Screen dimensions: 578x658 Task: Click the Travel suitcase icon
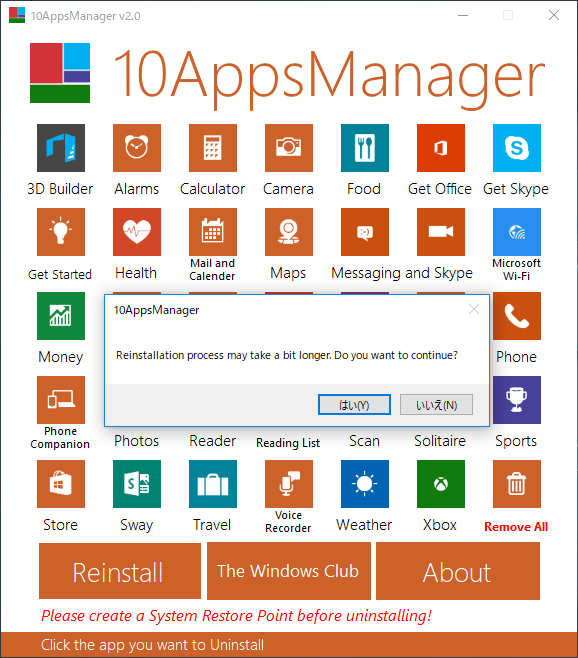(x=213, y=484)
